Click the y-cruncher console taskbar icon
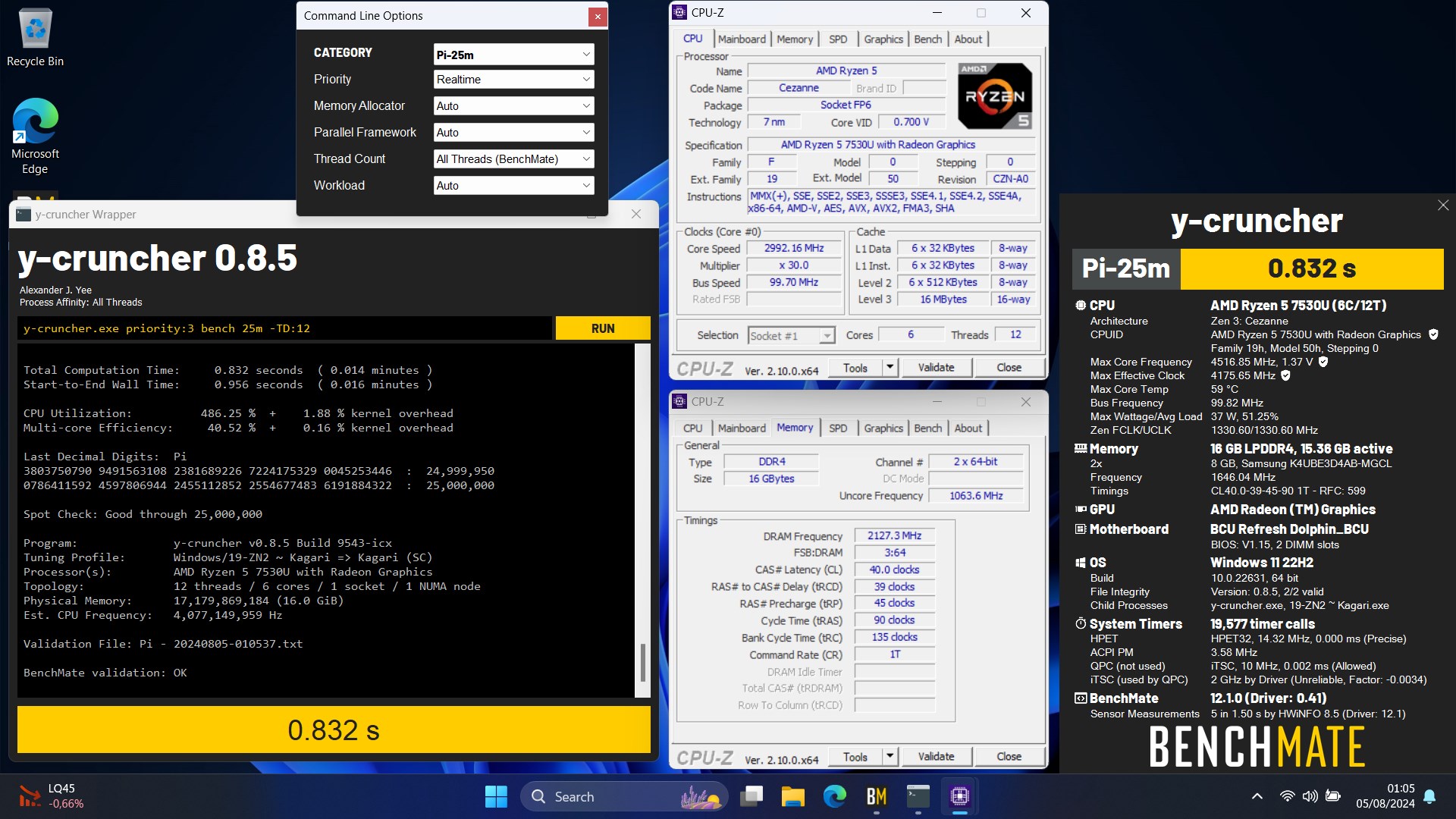 pyautogui.click(x=918, y=796)
